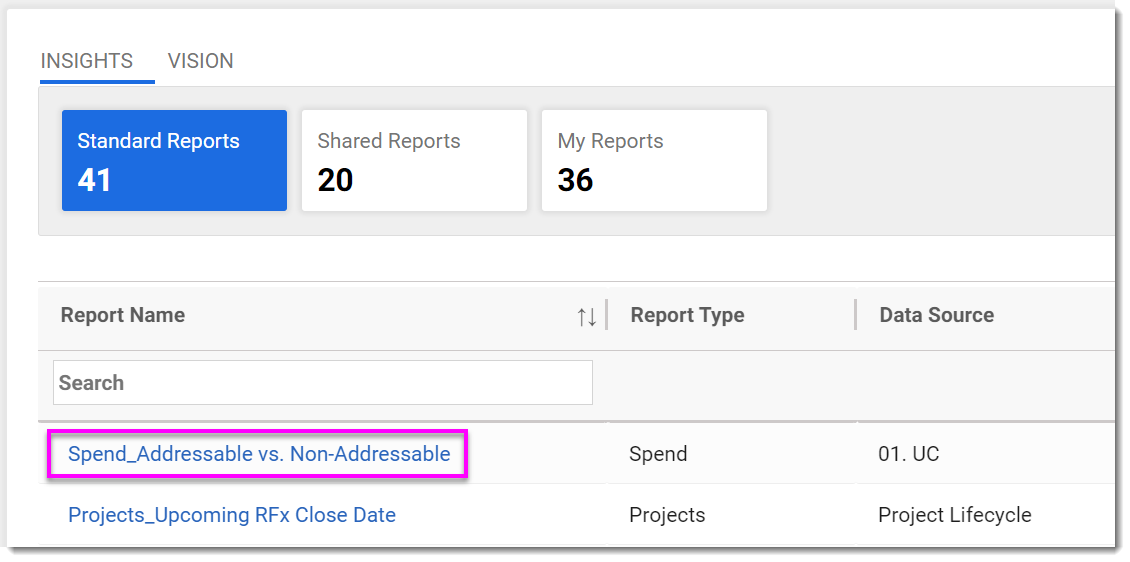Click the Data Source column header
1130x562 pixels.
(936, 315)
